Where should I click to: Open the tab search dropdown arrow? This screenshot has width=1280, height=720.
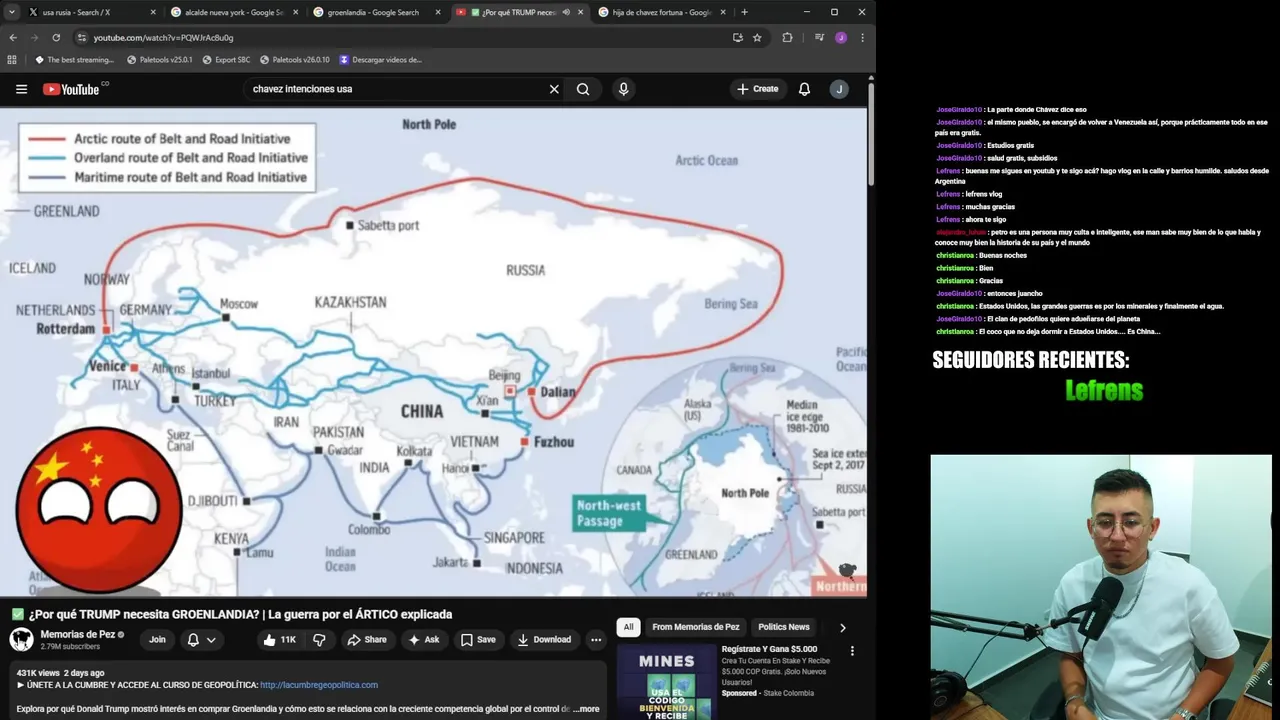click(x=11, y=12)
